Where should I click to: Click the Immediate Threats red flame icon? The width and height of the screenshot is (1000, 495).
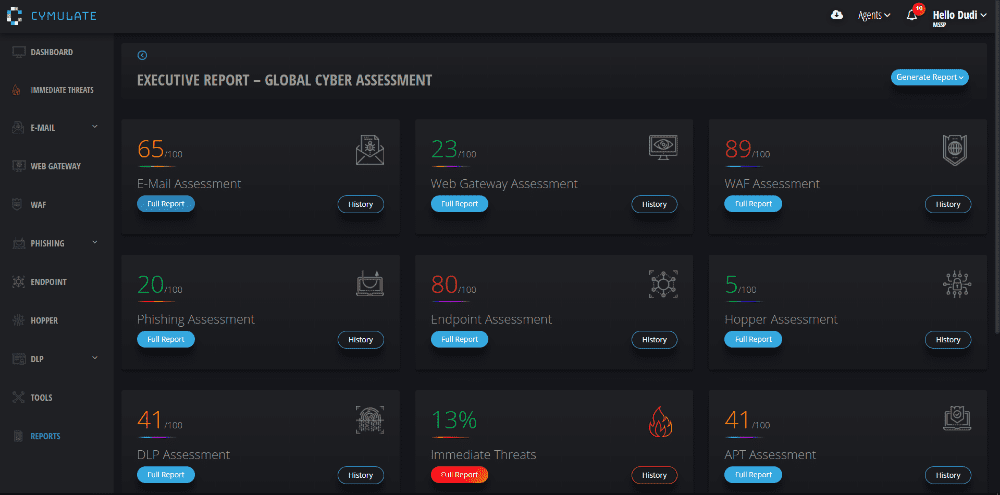[661, 422]
